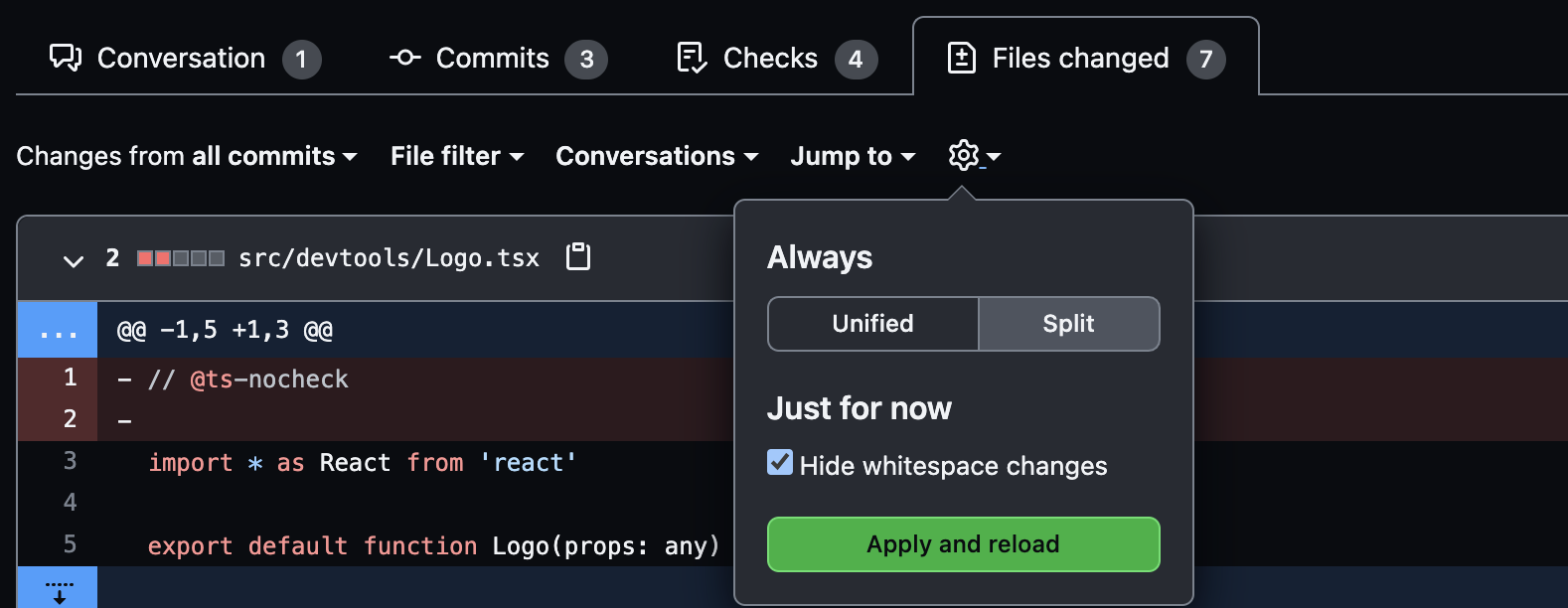The height and width of the screenshot is (608, 1568).
Task: Click the Just for now heading
Action: (860, 408)
